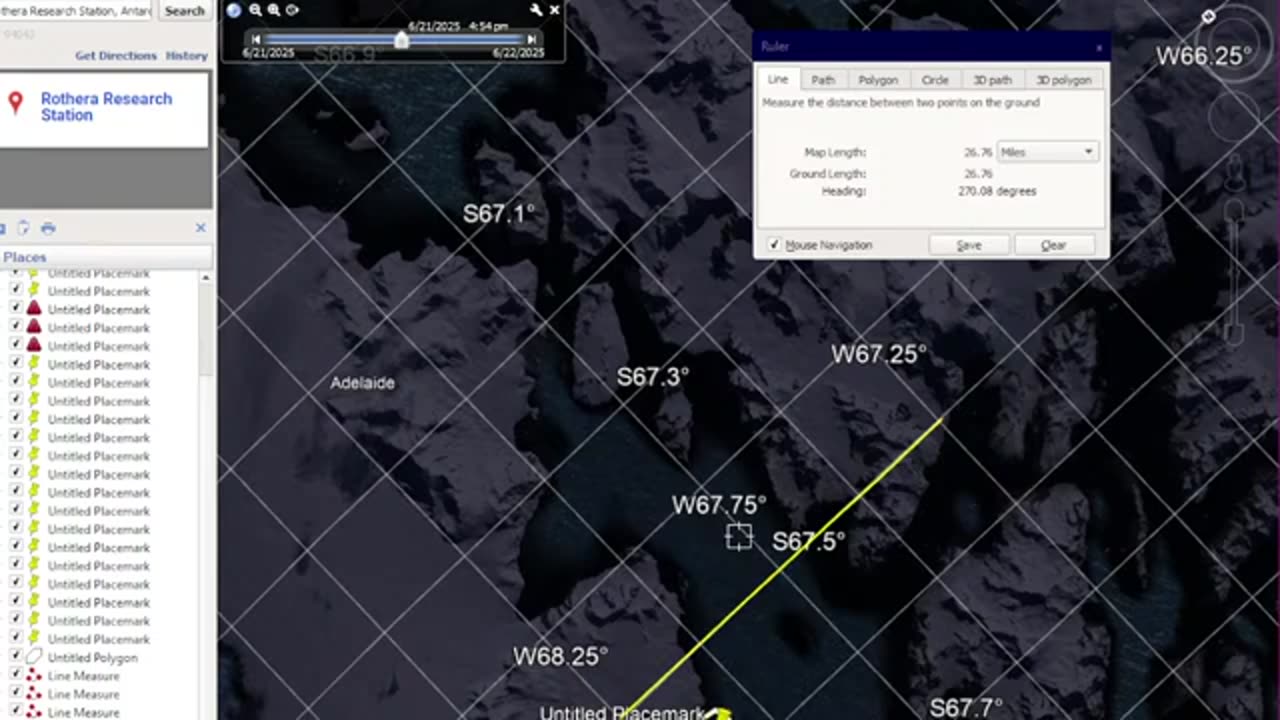Image resolution: width=1280 pixels, height=720 pixels.
Task: Click the map zoom slider track
Action: coord(1235,270)
